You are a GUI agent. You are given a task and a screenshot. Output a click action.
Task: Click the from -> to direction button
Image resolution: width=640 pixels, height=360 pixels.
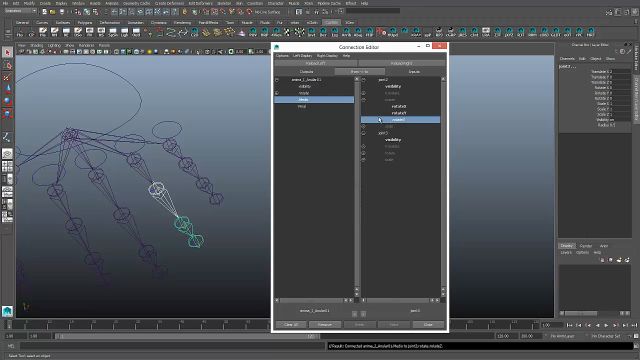[x=359, y=71]
